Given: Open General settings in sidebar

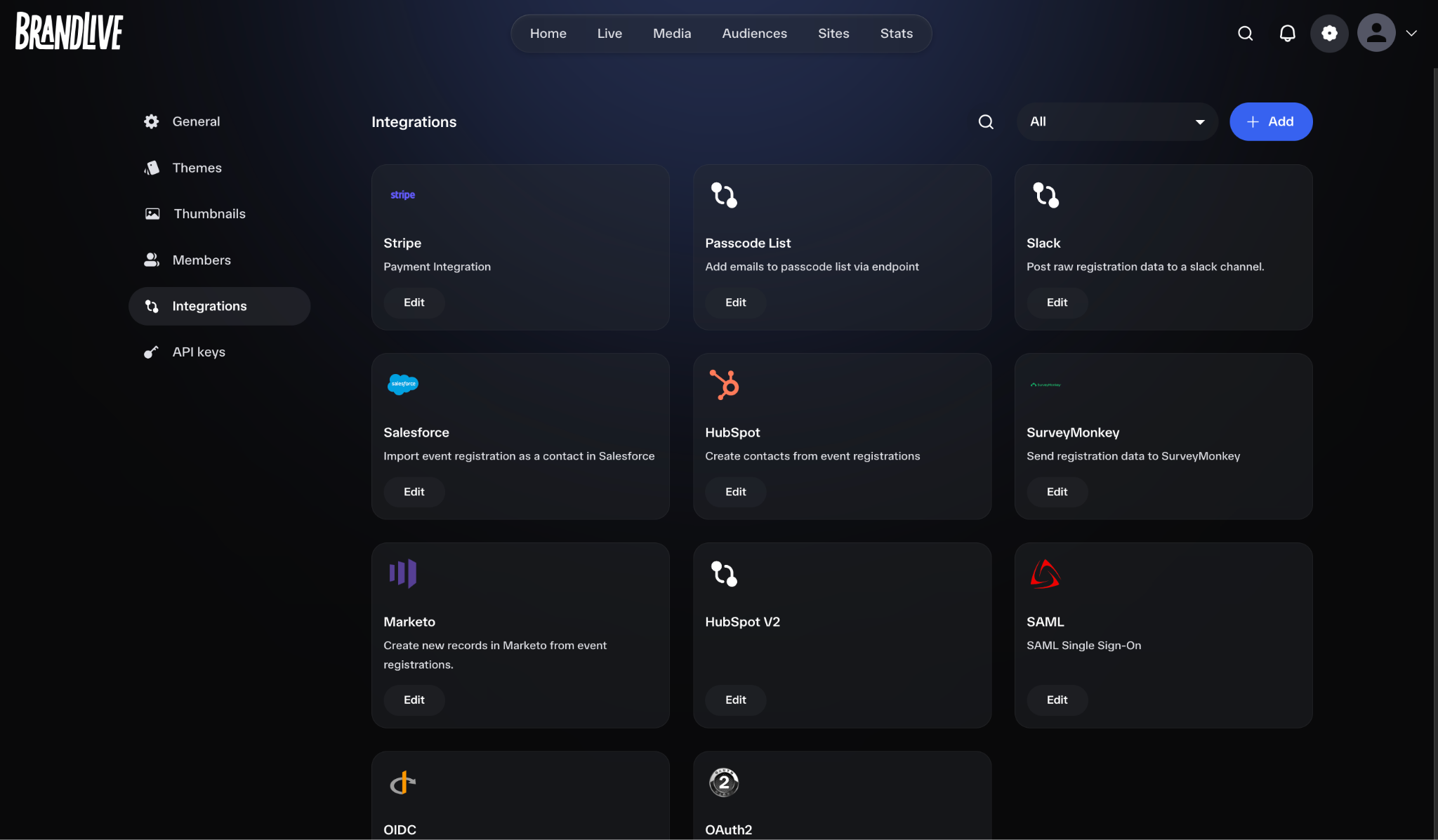Looking at the screenshot, I should (220, 121).
